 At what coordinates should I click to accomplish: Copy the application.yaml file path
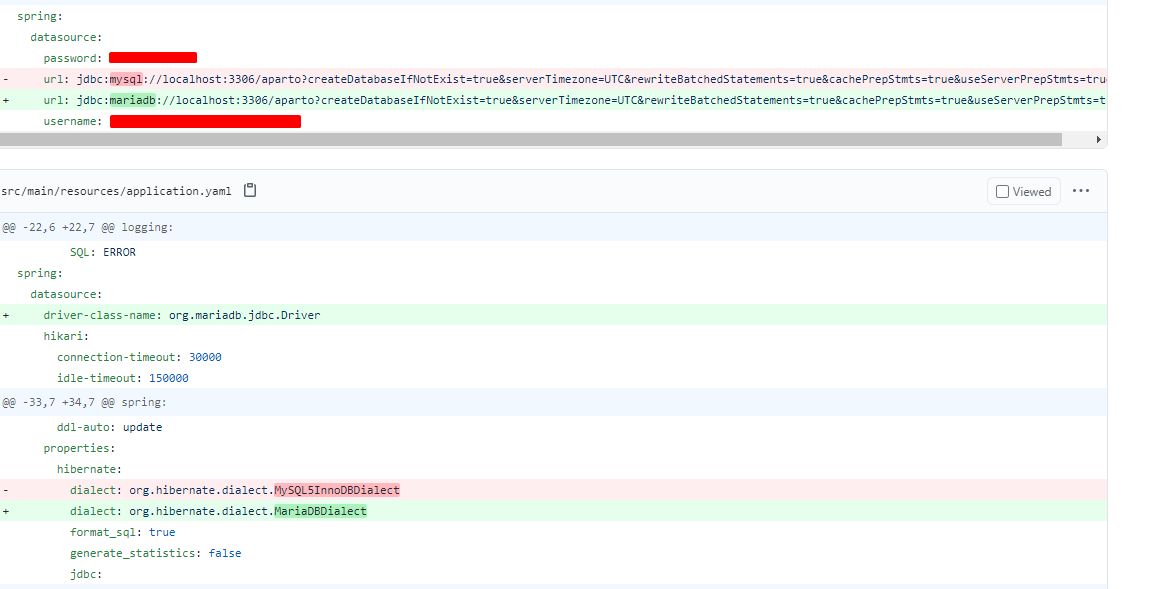tap(250, 191)
